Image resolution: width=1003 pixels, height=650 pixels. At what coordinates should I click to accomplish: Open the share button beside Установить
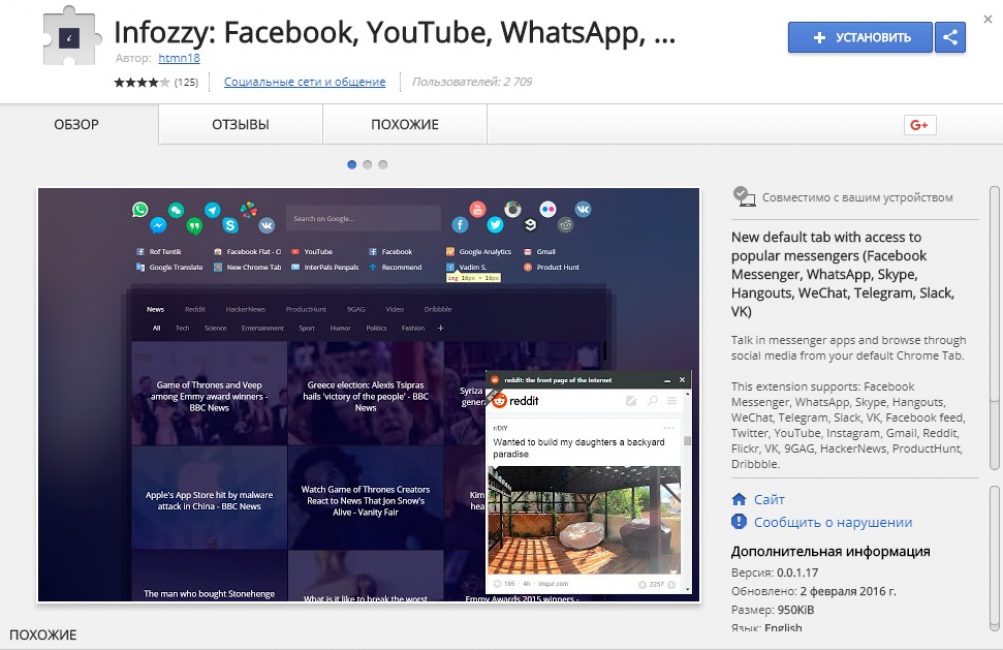950,37
